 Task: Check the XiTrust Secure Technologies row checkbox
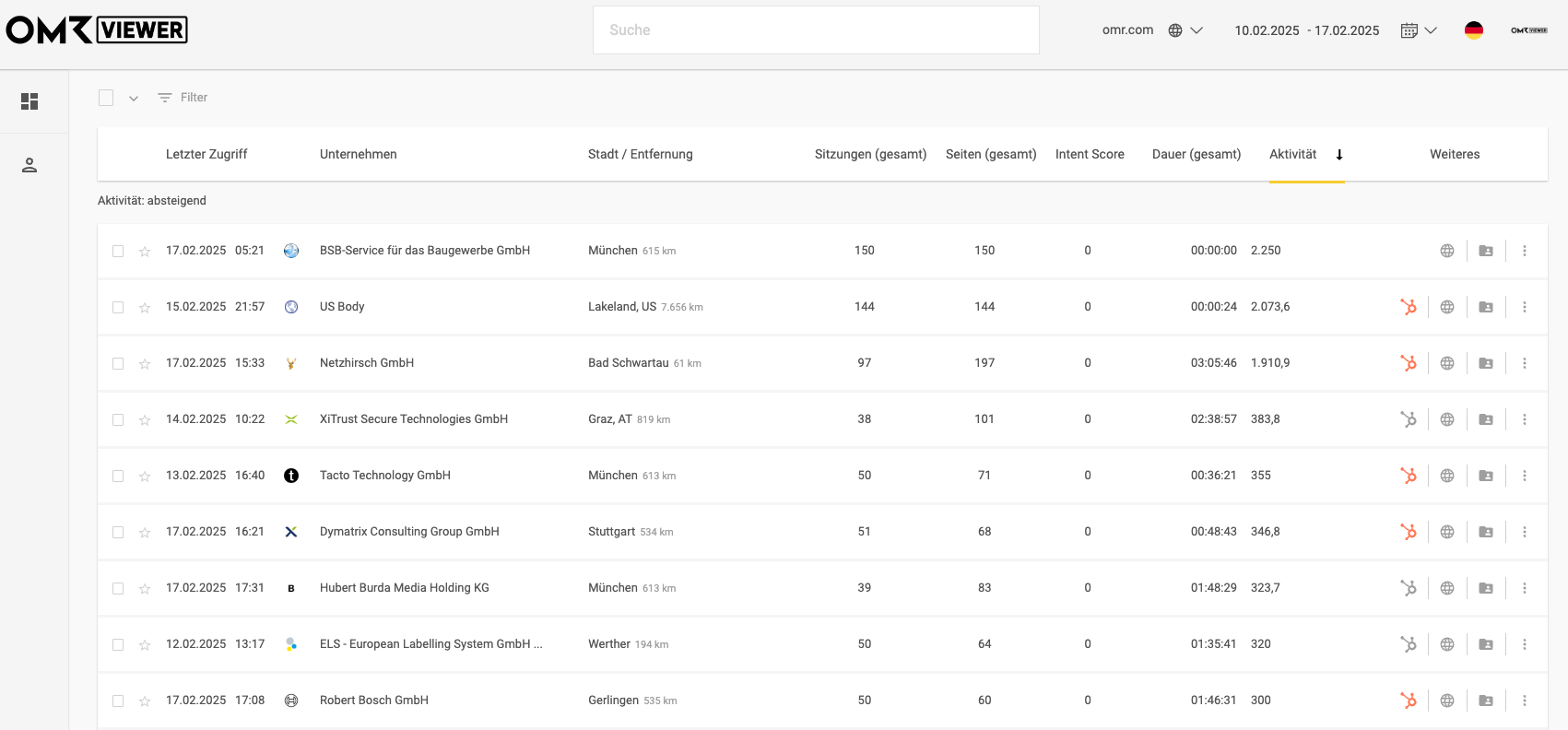click(x=118, y=420)
